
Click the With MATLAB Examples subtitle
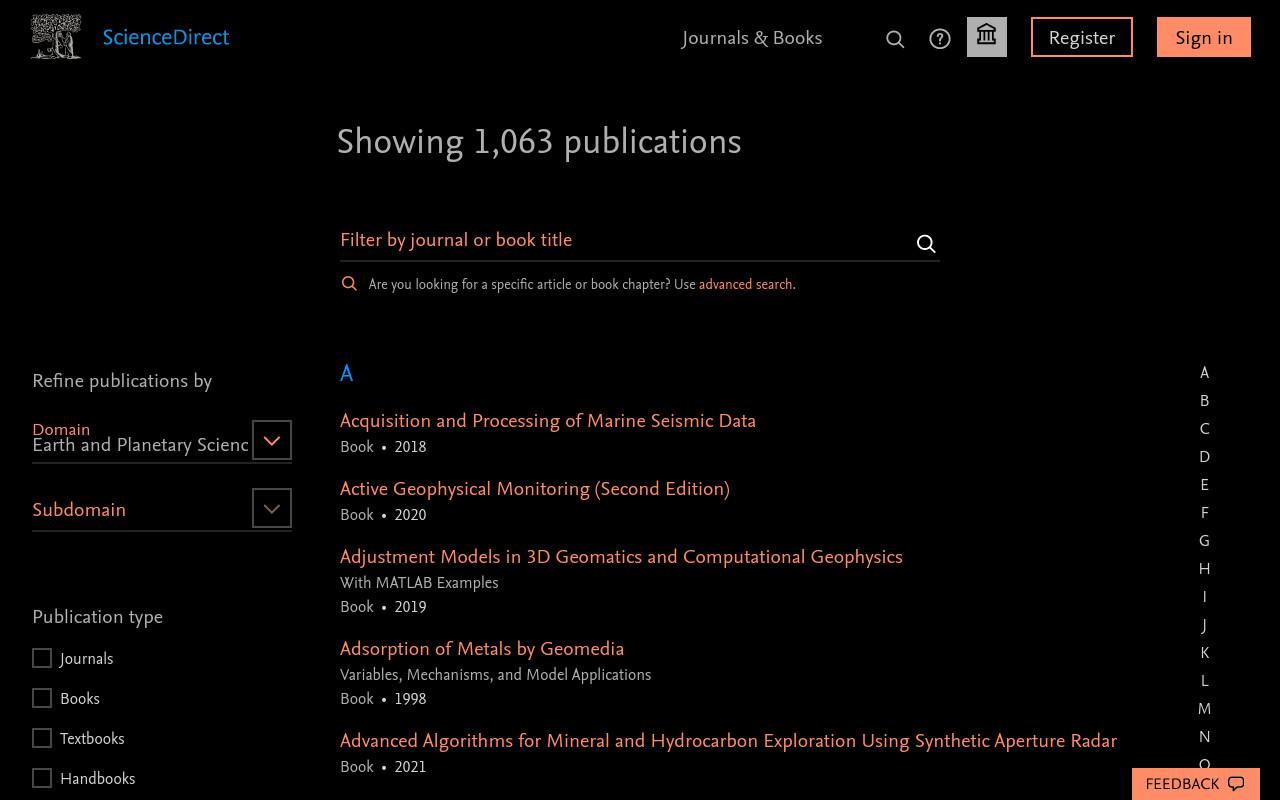click(419, 583)
